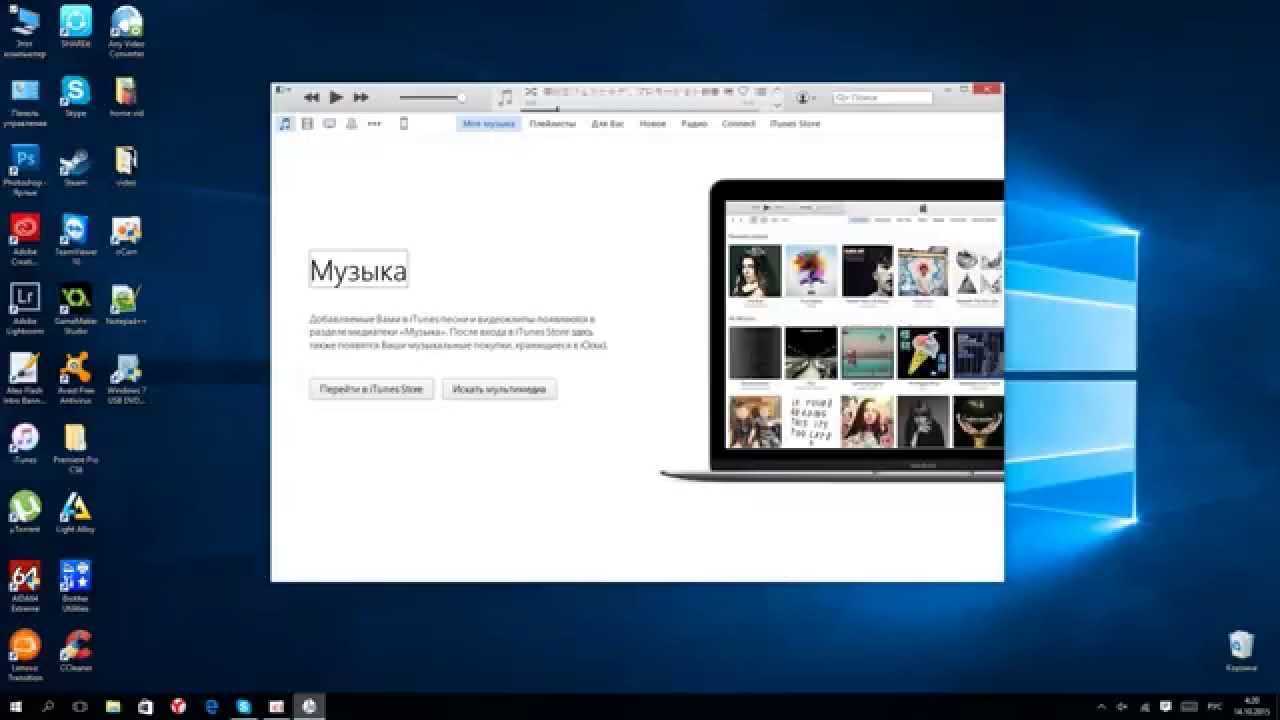Open GameMaker Studio shortcut
The height and width of the screenshot is (720, 1280).
click(75, 308)
